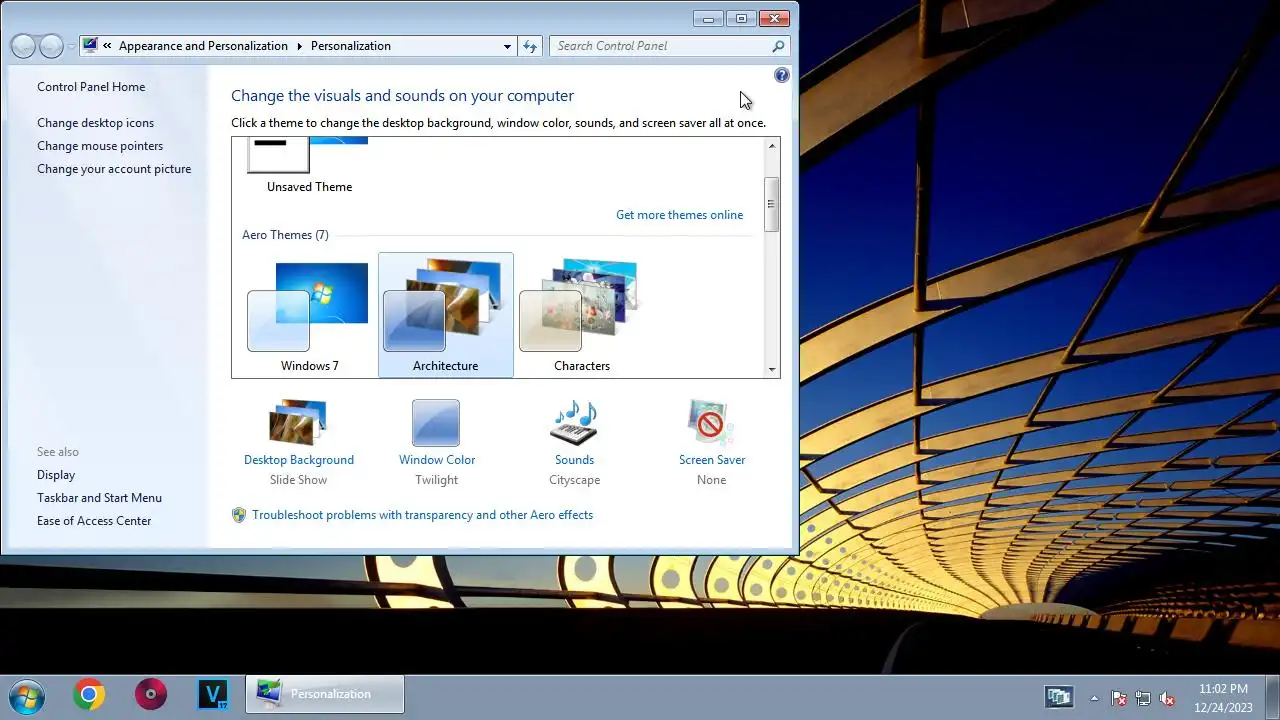Click the 'Twilight' text under Window Color

437,480
